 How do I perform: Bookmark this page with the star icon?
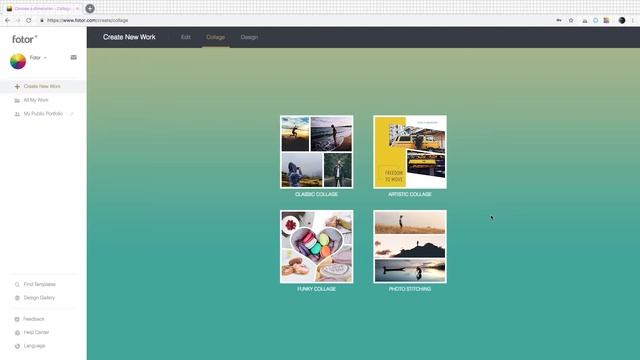(x=571, y=20)
